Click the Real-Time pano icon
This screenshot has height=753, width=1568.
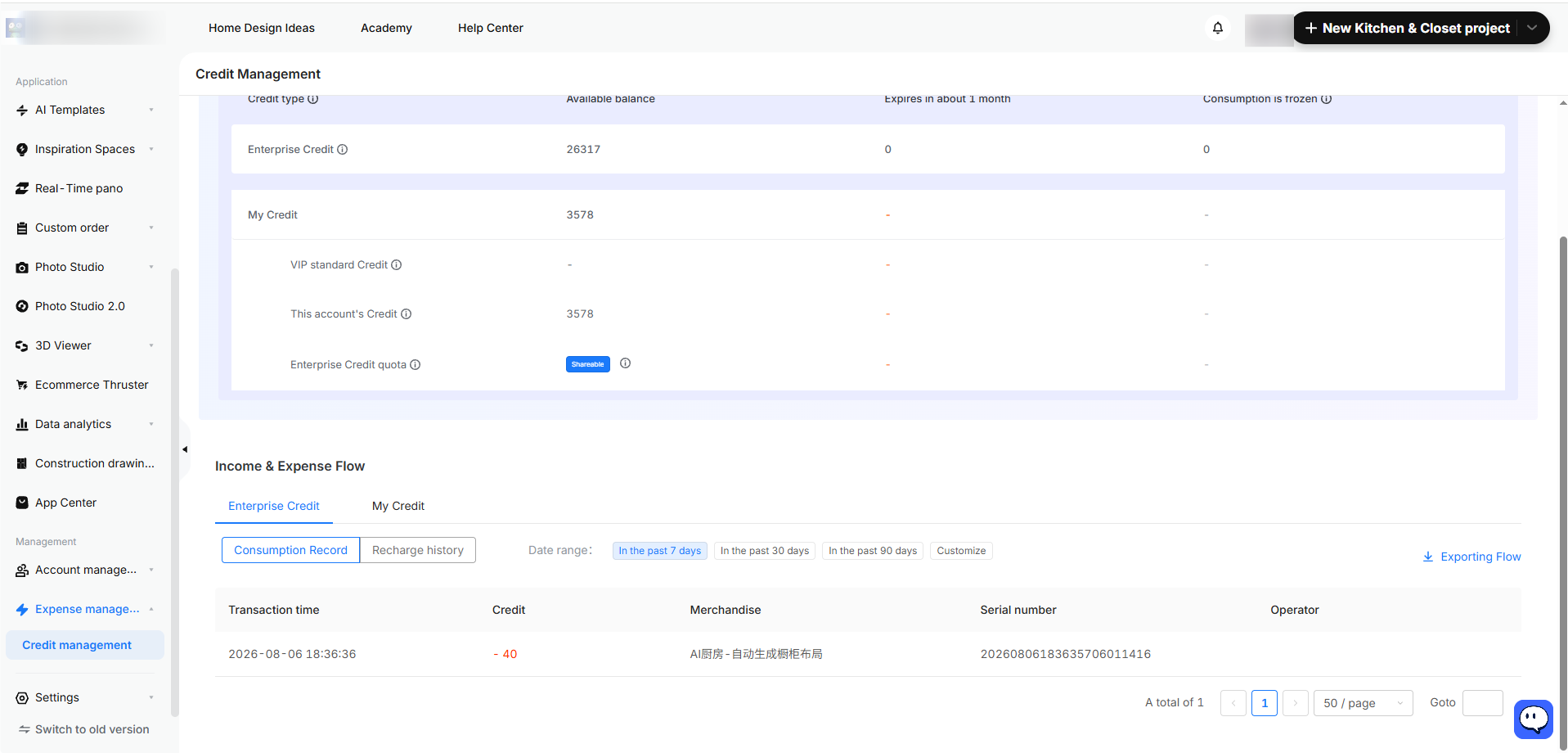(x=22, y=189)
